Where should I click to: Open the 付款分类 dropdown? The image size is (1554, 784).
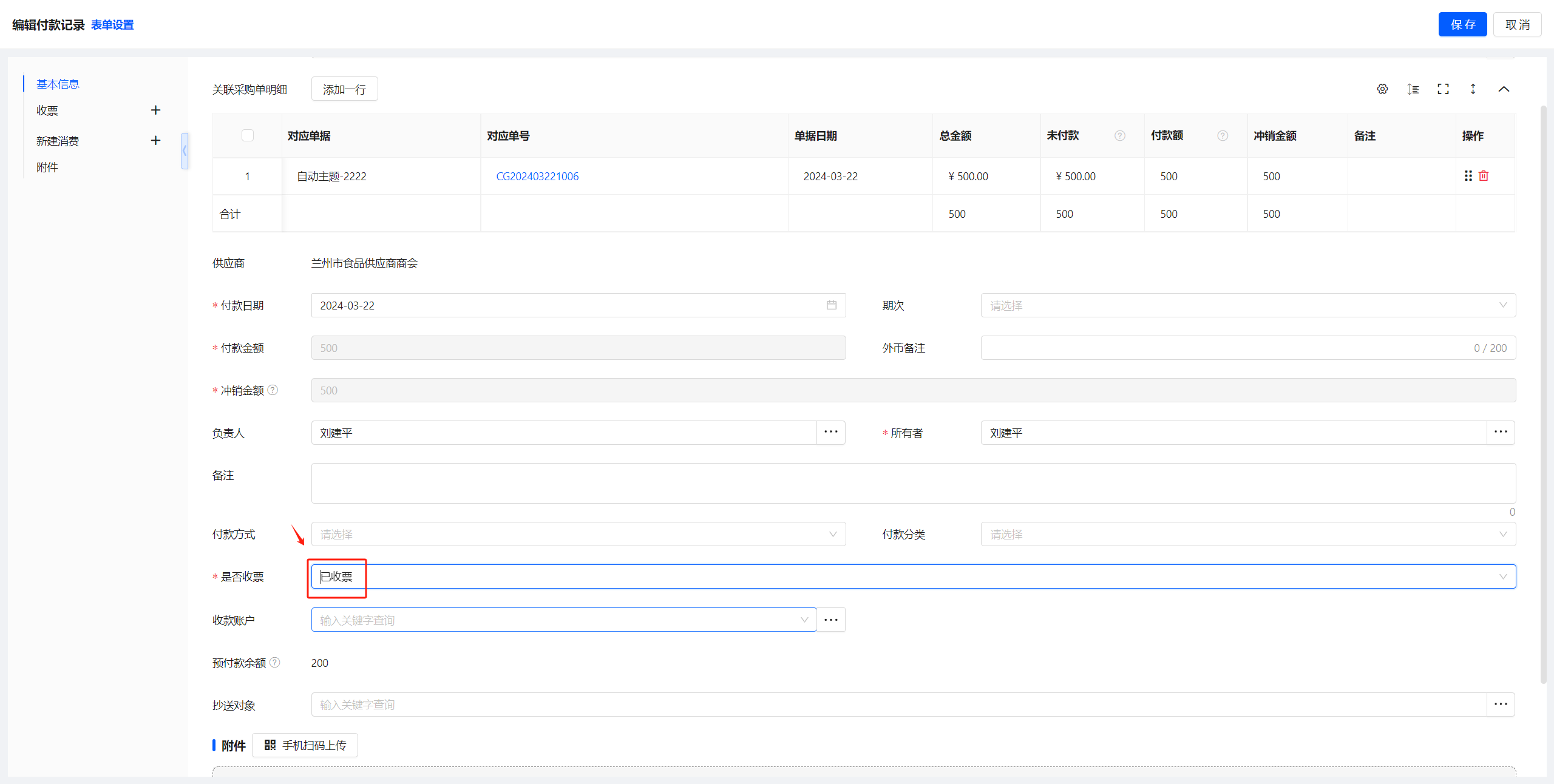click(1248, 534)
